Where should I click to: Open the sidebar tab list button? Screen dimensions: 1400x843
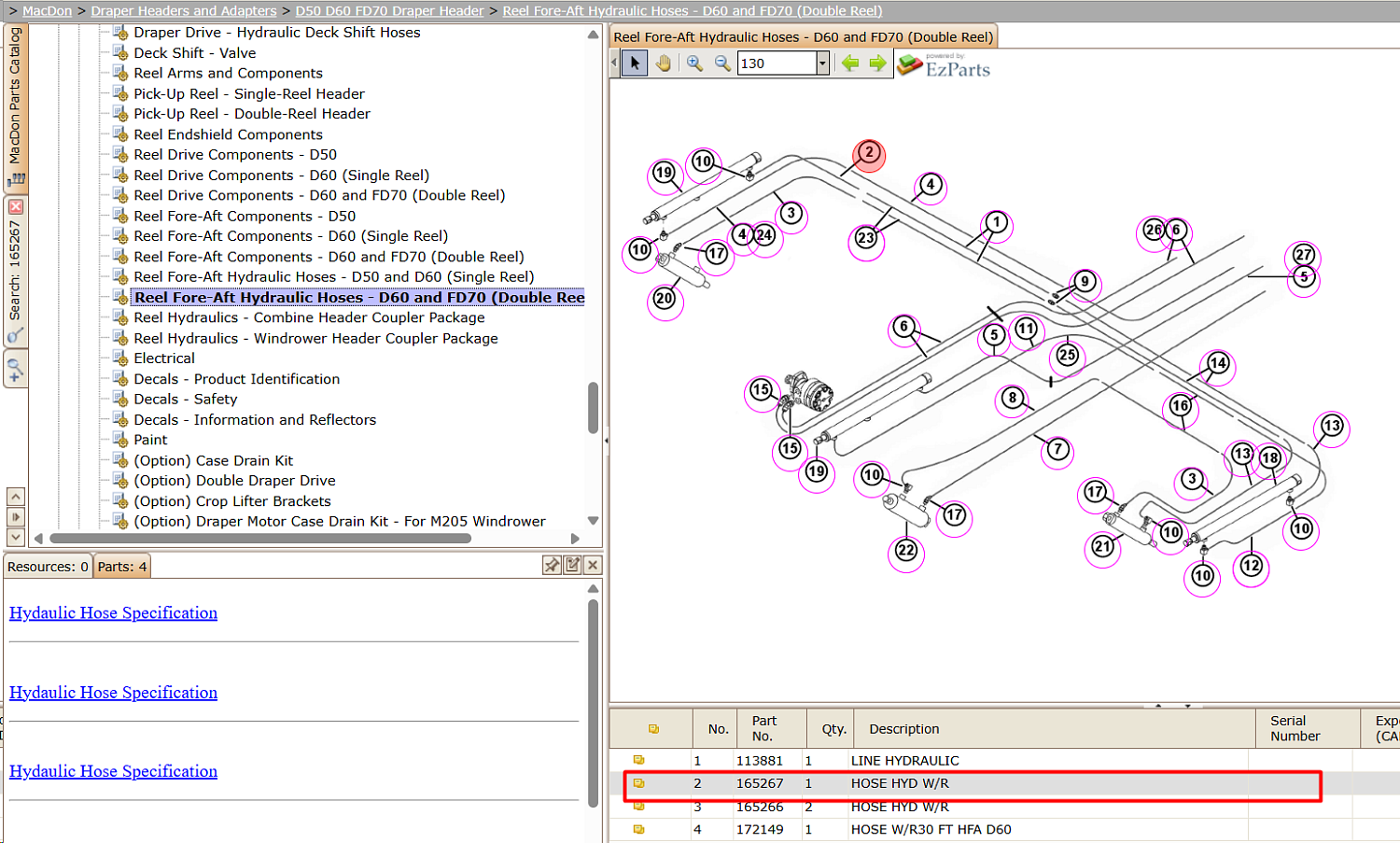[x=15, y=517]
